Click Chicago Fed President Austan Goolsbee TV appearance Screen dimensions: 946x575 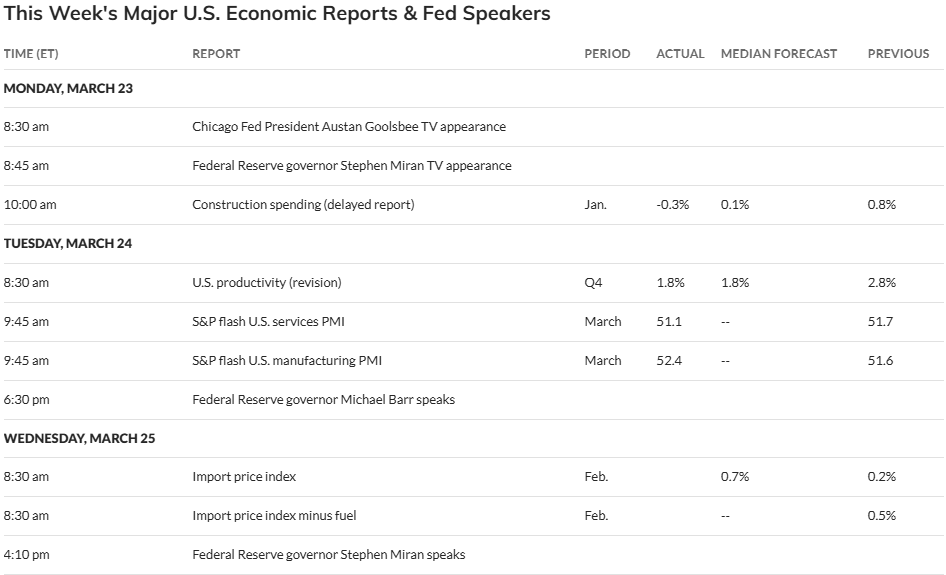349,127
